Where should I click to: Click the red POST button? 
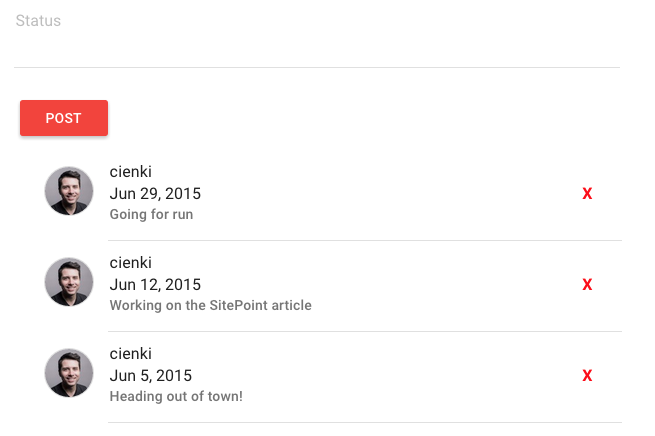click(64, 118)
